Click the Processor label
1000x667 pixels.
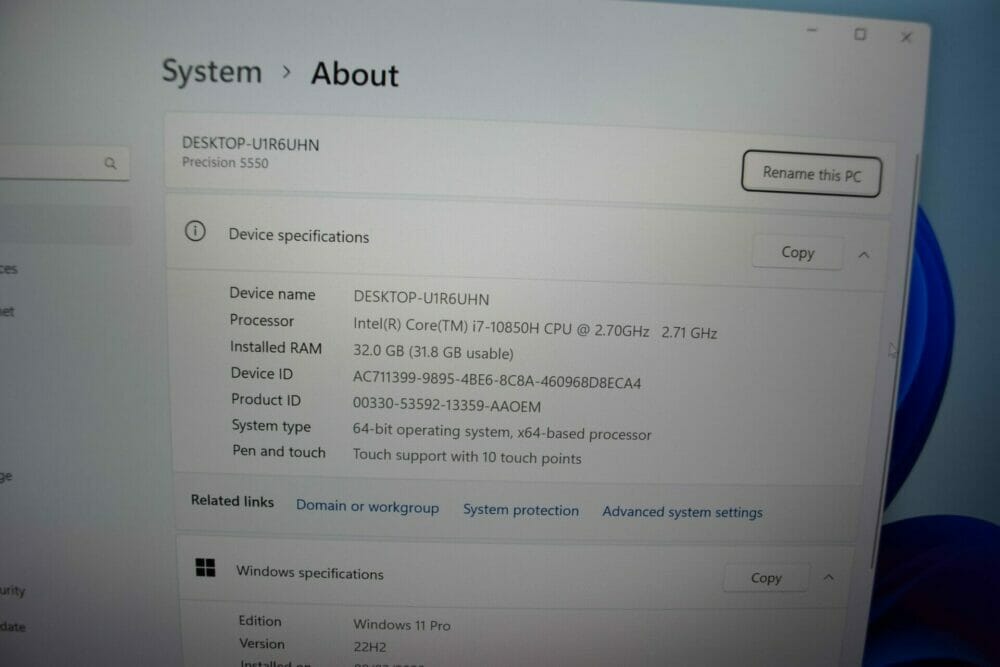261,320
